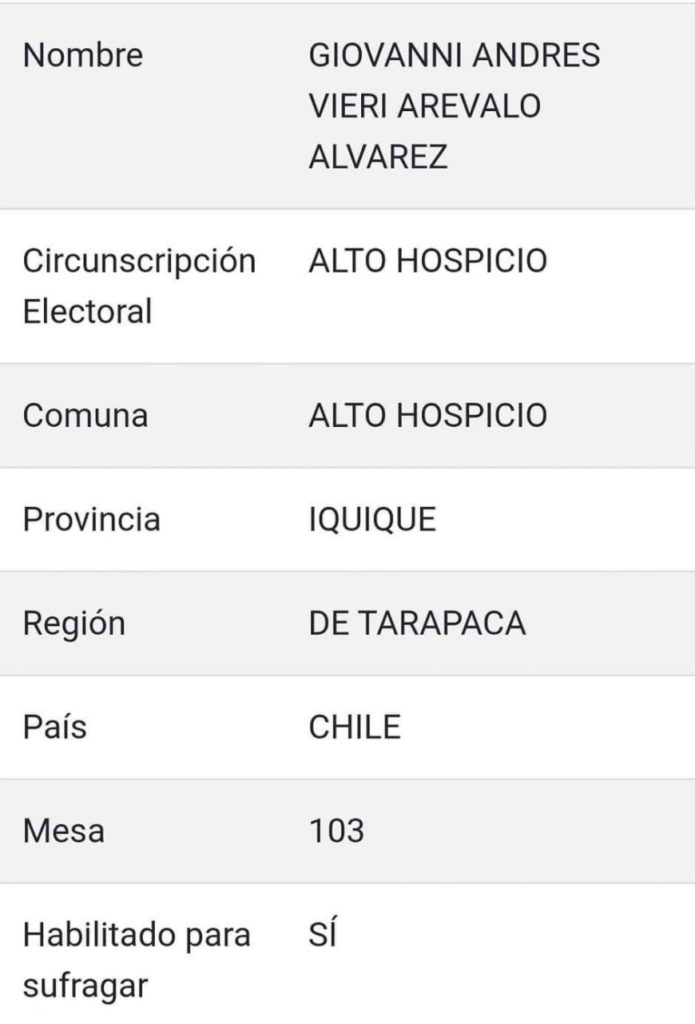This screenshot has height=1024, width=695.
Task: Click the word Electoral in second row
Action: click(x=88, y=312)
